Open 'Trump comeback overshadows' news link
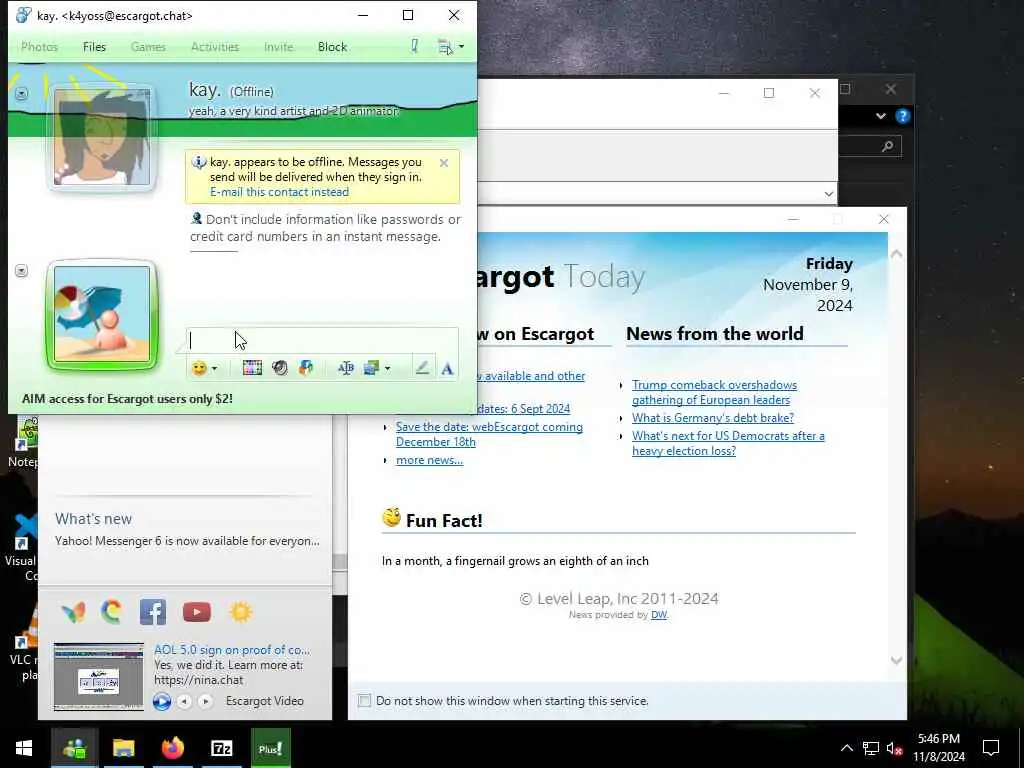The height and width of the screenshot is (768, 1024). click(714, 392)
